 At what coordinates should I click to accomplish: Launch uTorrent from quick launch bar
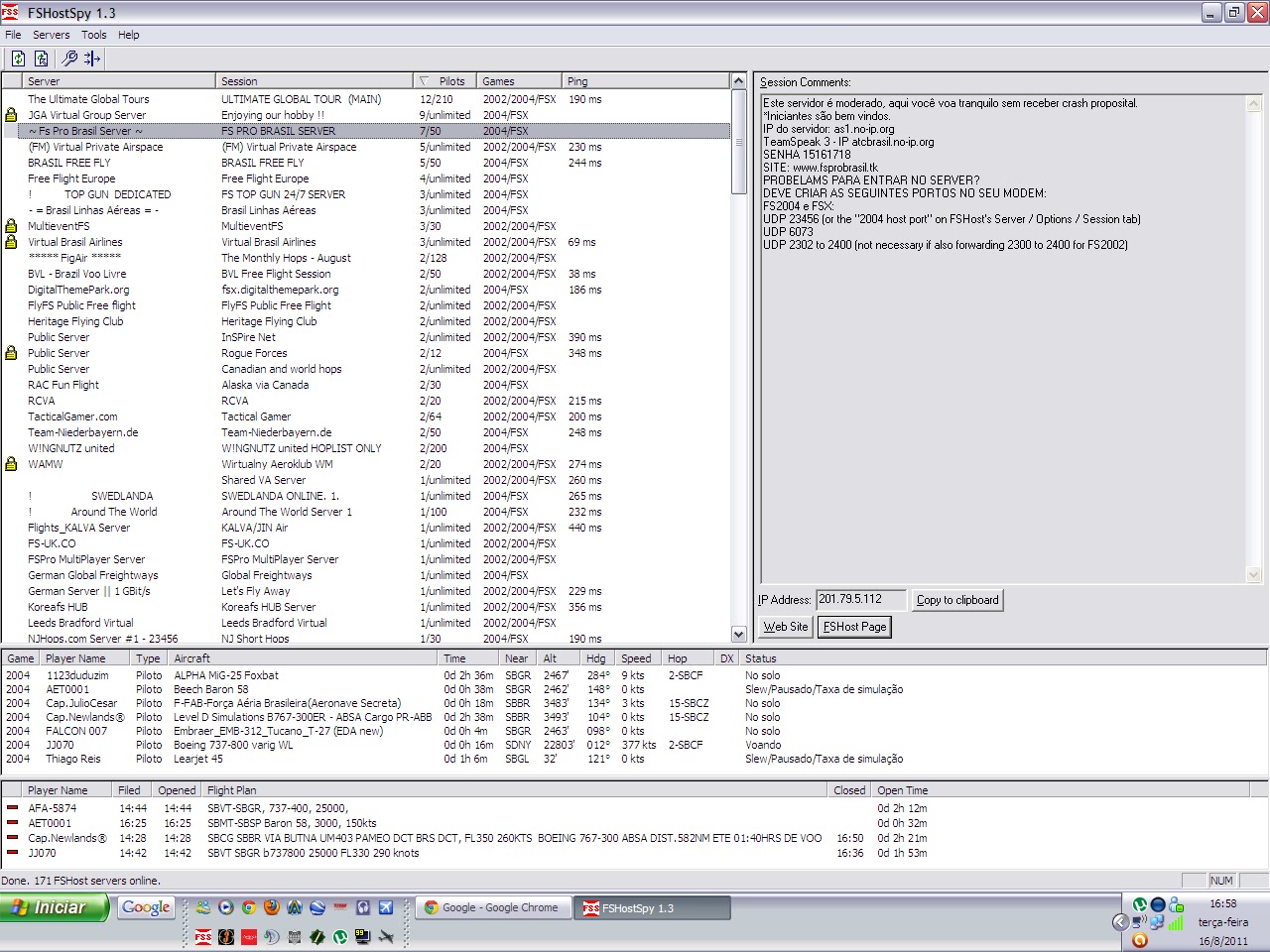(x=340, y=936)
